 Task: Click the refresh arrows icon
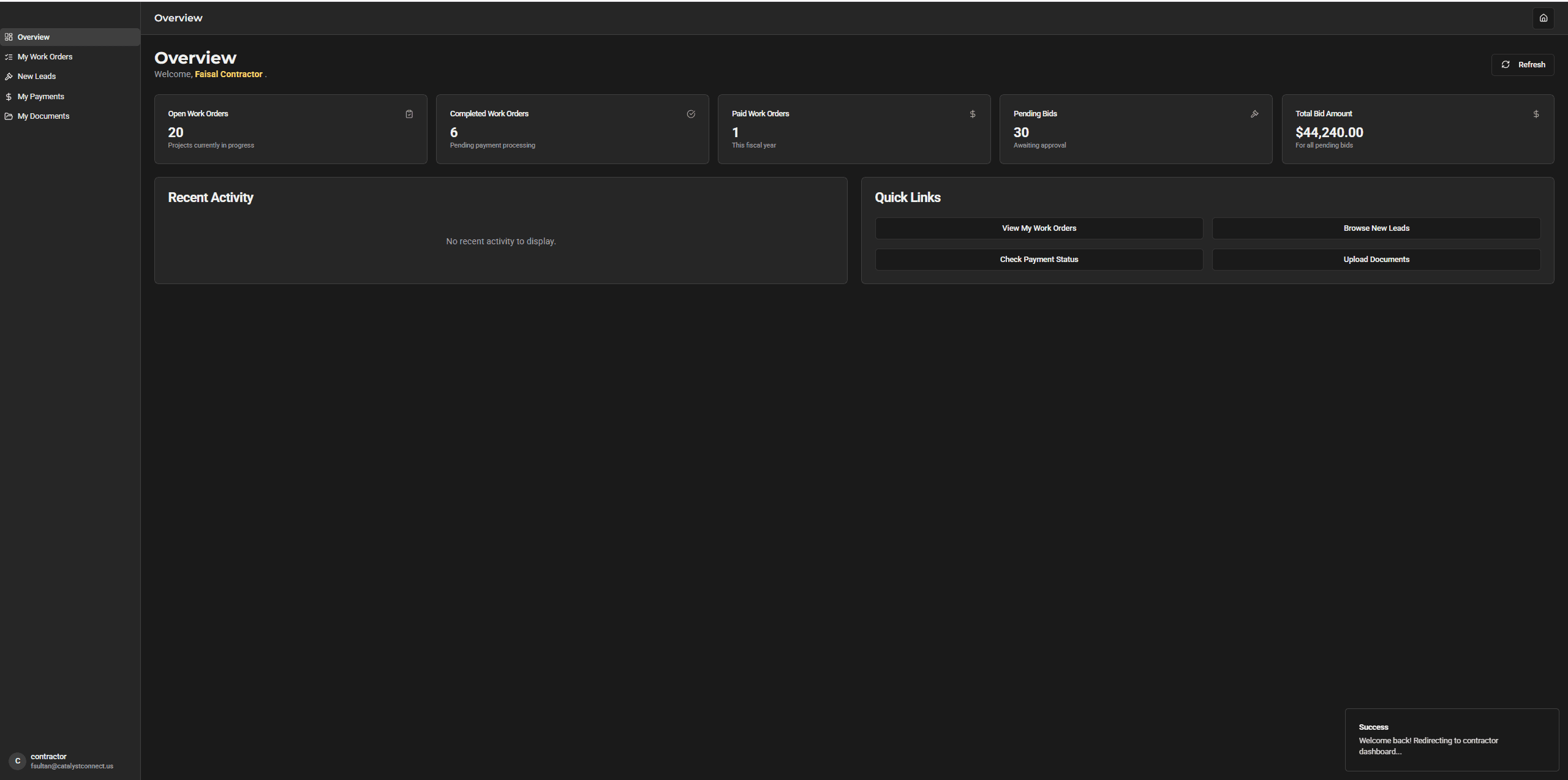tap(1506, 64)
